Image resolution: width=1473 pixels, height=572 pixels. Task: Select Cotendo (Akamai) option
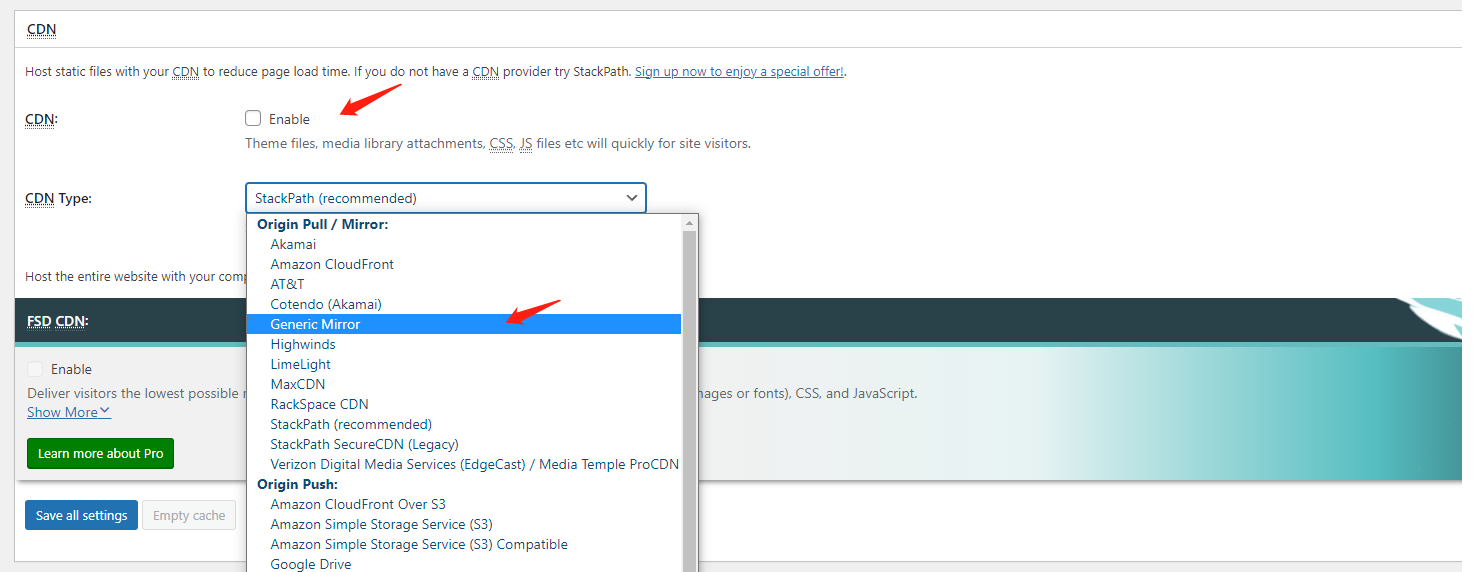464,304
